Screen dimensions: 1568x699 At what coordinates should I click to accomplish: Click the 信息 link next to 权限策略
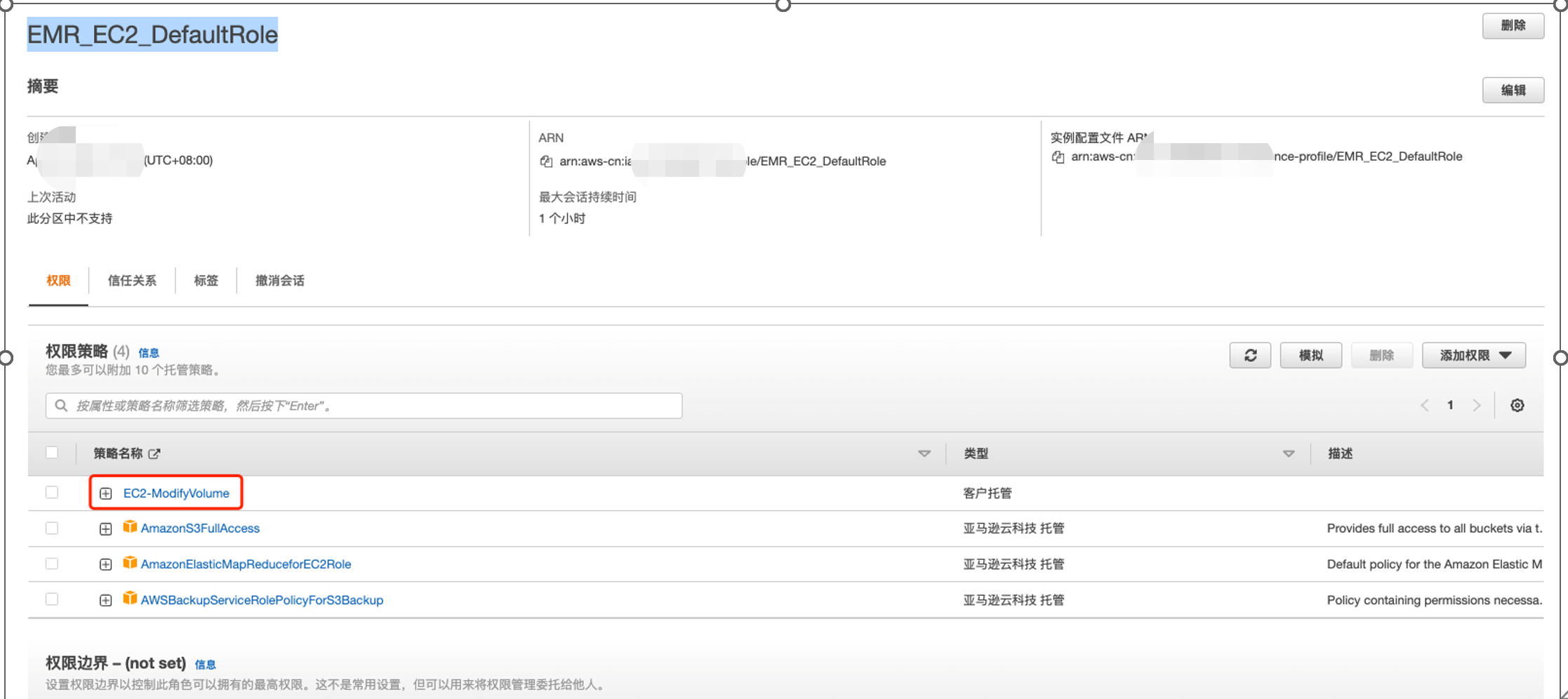pos(149,353)
